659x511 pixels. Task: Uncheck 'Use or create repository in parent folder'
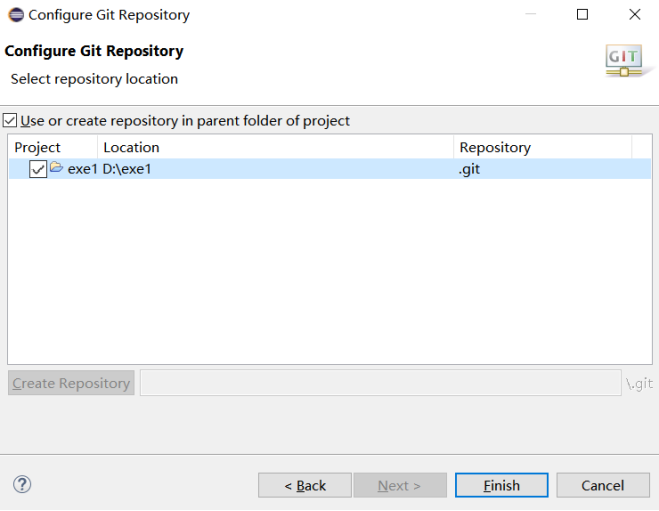pyautogui.click(x=10, y=121)
